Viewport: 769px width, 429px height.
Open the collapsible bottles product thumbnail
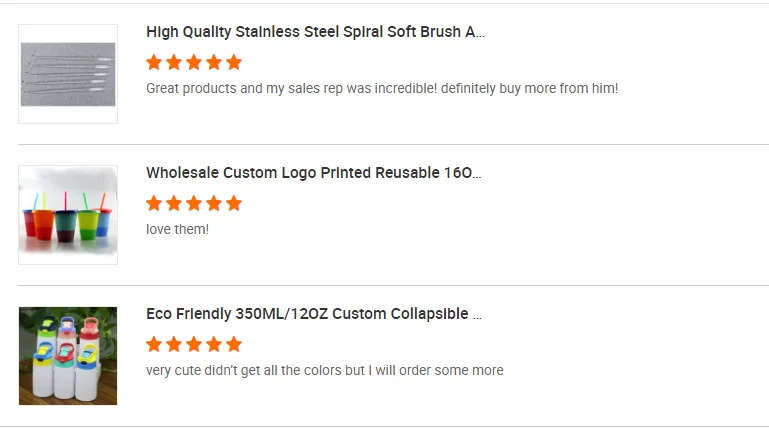coord(68,356)
